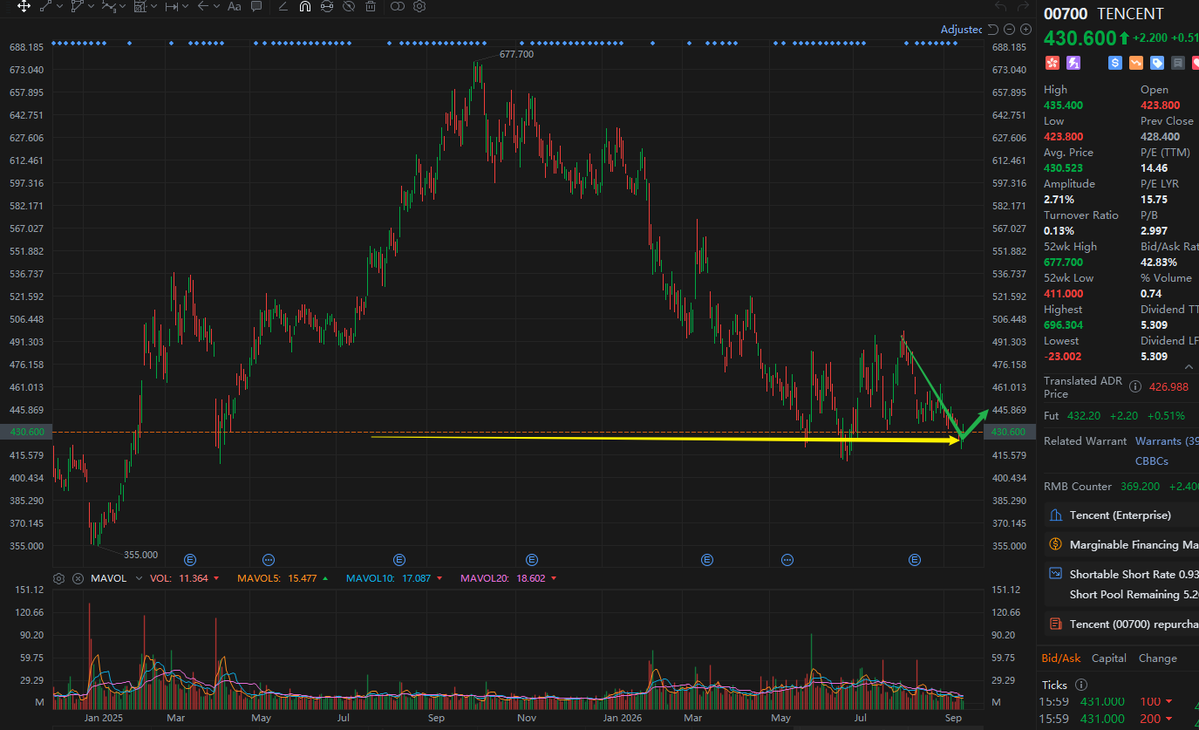Click the gray note badge icon
Screen dimensions: 1199x730
(1178, 63)
